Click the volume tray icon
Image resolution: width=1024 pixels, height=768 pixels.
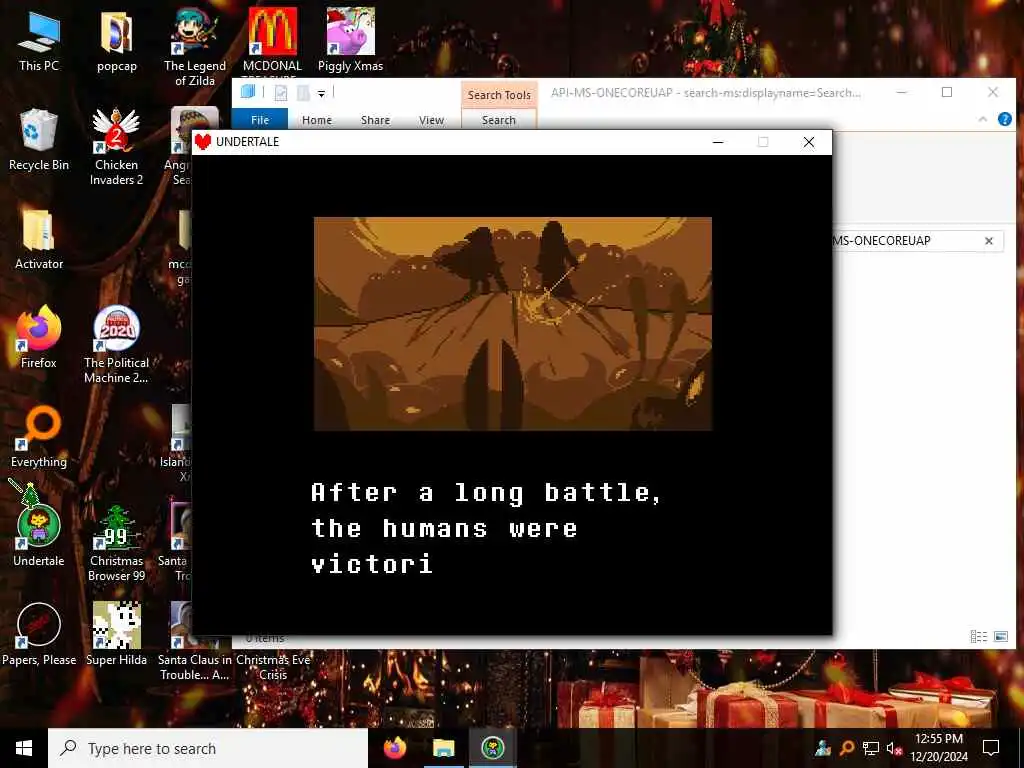tap(893, 748)
